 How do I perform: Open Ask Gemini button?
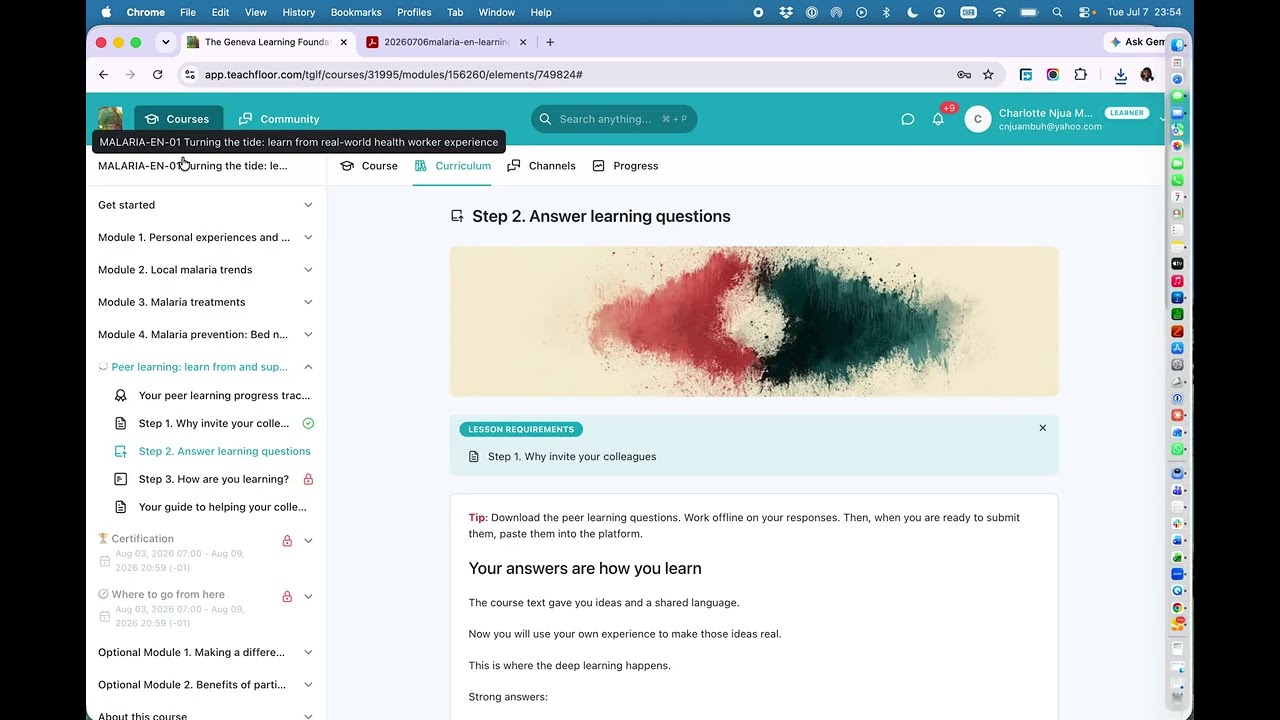(1138, 42)
